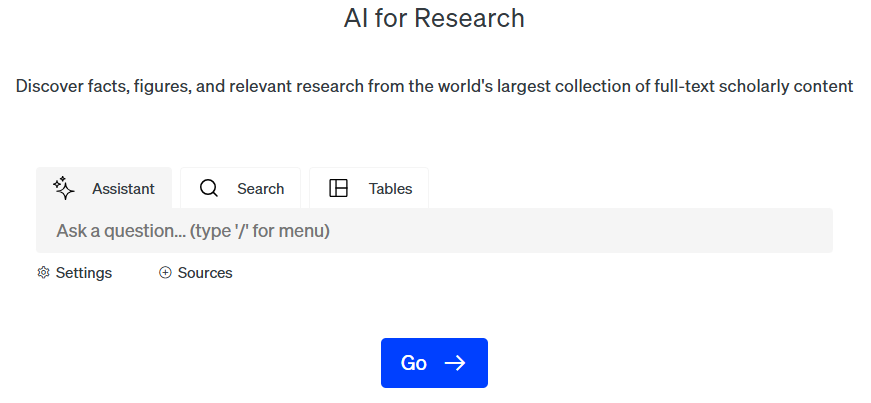
Task: Click the sparkle icon on Assistant tab
Action: [x=64, y=188]
